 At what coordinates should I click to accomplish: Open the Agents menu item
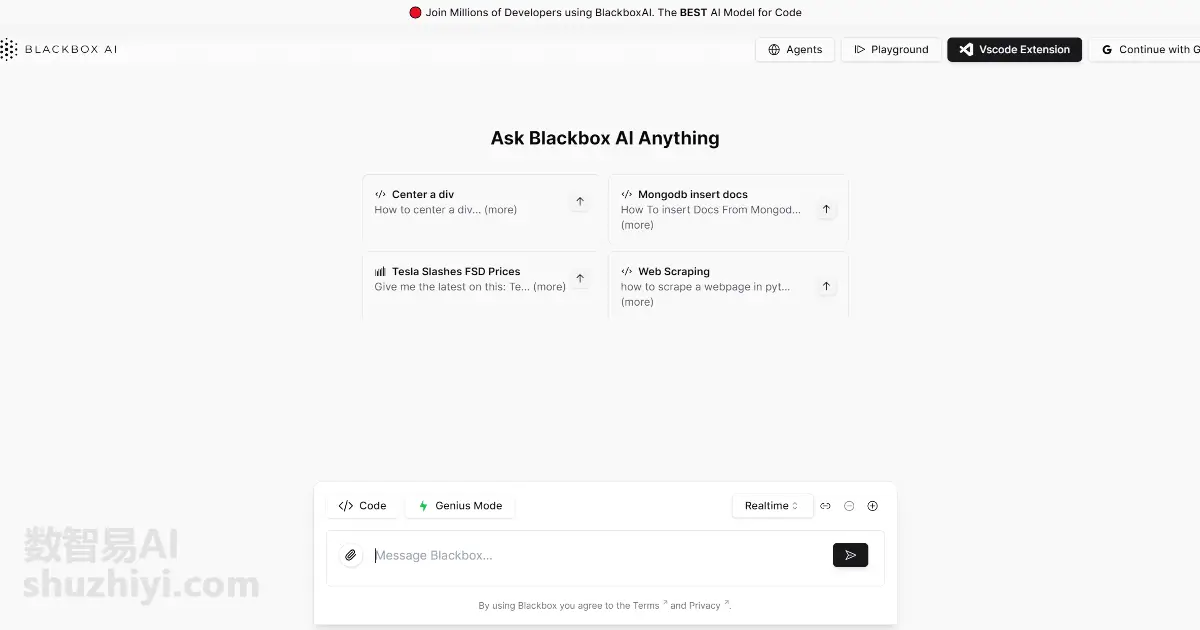click(x=795, y=50)
